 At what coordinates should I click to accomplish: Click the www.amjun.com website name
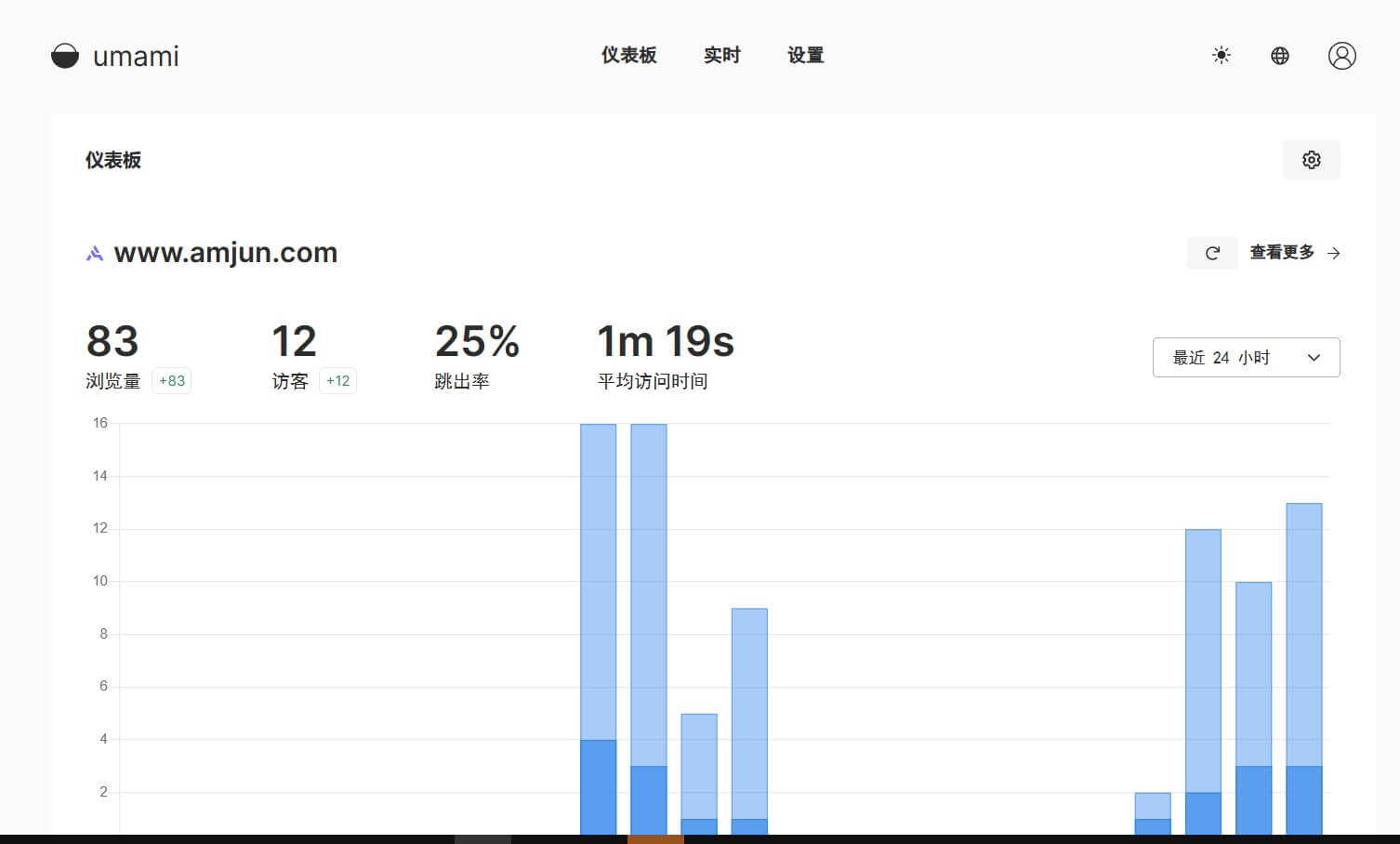(x=225, y=252)
